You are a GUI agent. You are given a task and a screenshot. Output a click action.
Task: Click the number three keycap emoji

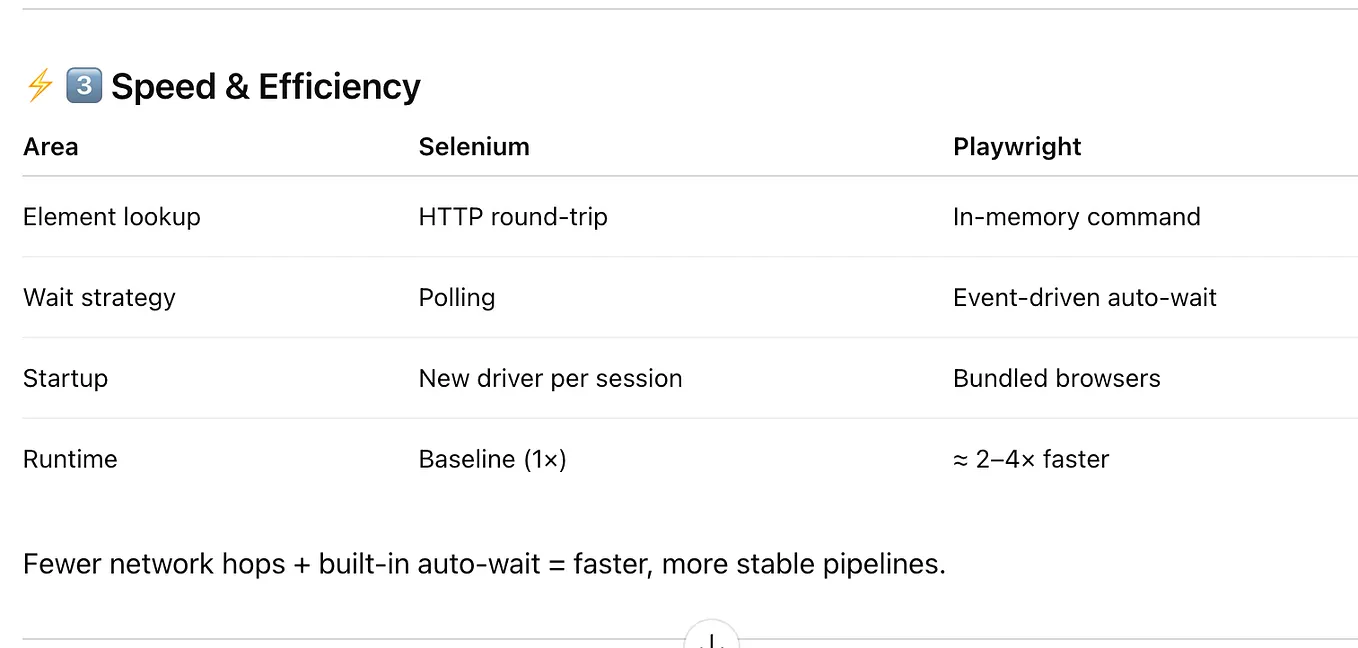tap(83, 86)
